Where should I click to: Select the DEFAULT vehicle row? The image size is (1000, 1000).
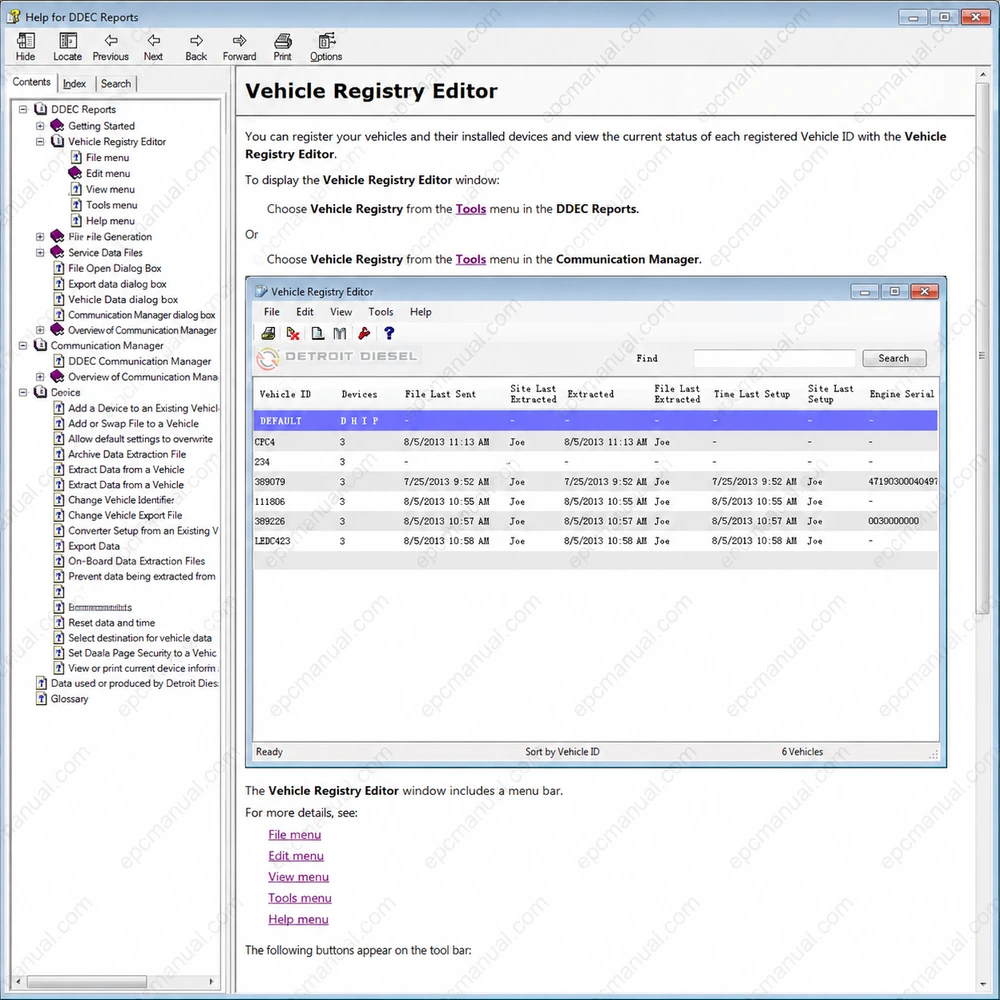(x=596, y=420)
